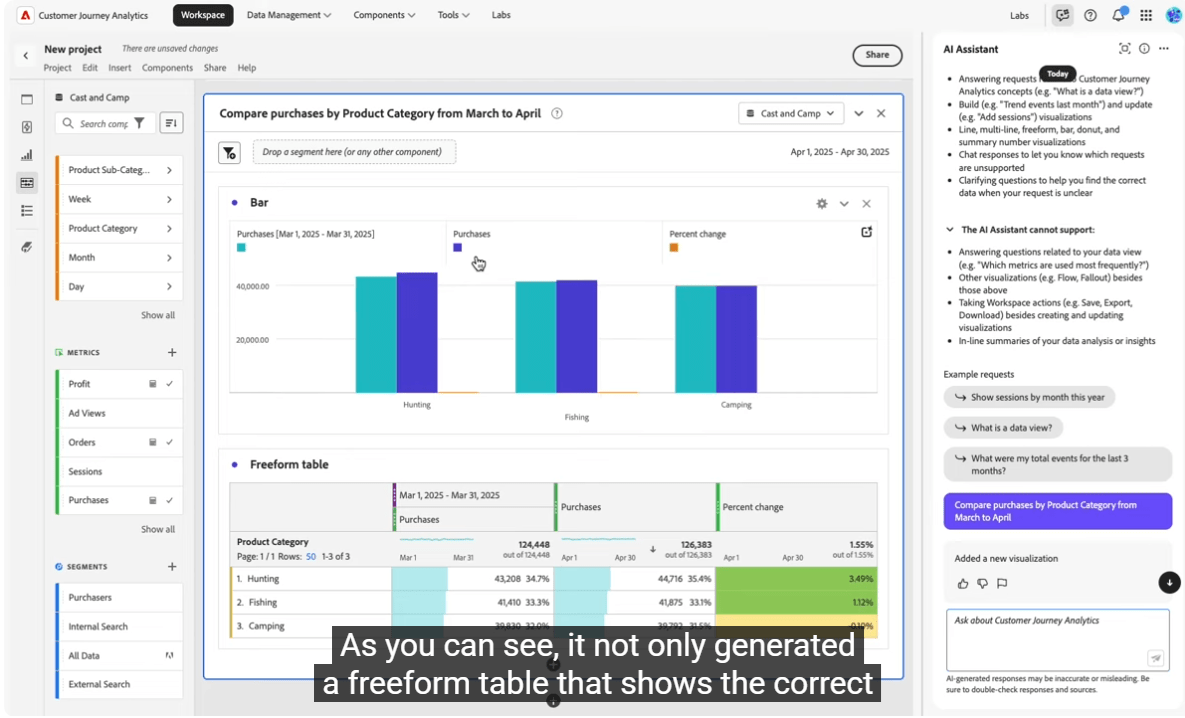Expand the Product Category dimension

pos(169,228)
